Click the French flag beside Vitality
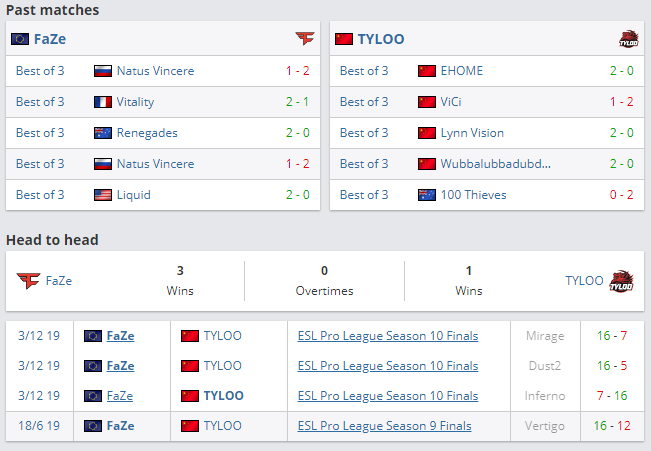 pyautogui.click(x=103, y=102)
